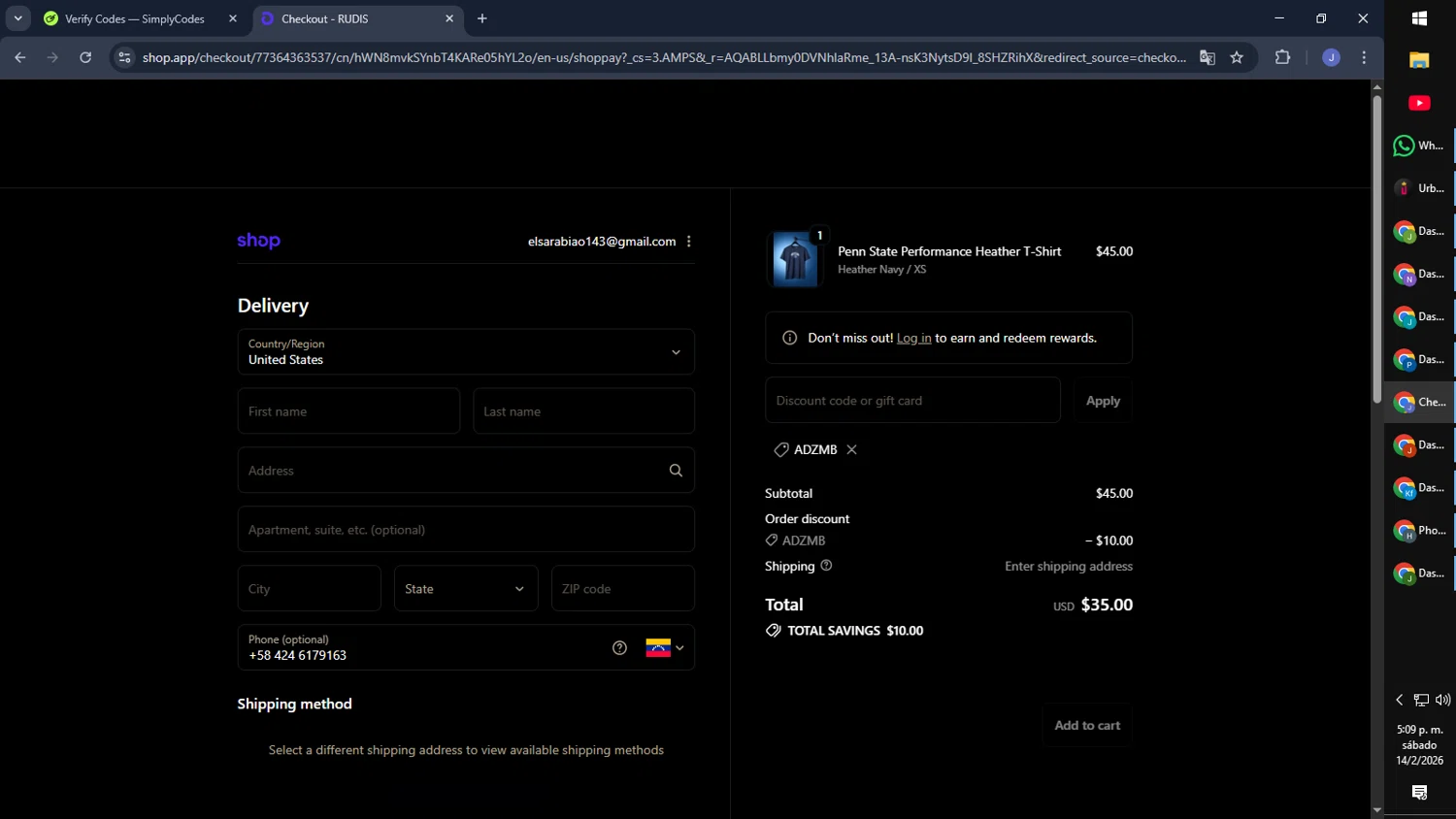The image size is (1456, 819).
Task: Open the State dropdown
Action: (x=466, y=589)
